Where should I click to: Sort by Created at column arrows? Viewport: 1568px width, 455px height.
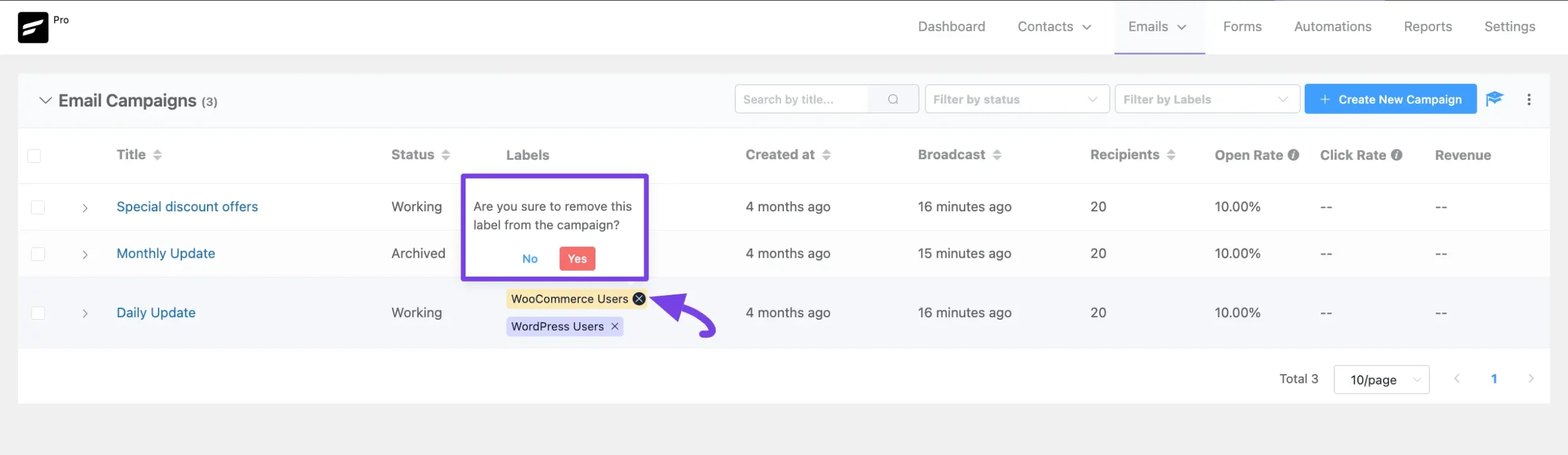click(x=826, y=155)
